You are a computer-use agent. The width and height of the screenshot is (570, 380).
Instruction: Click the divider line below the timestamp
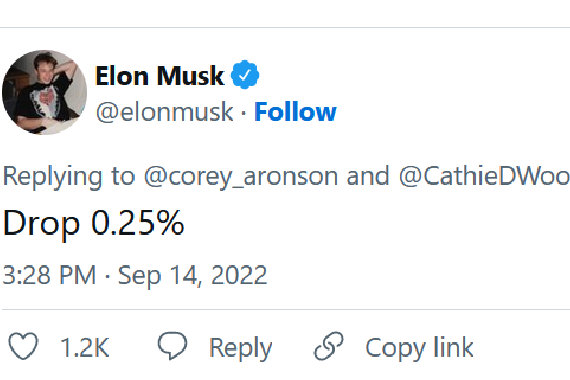[286, 309]
